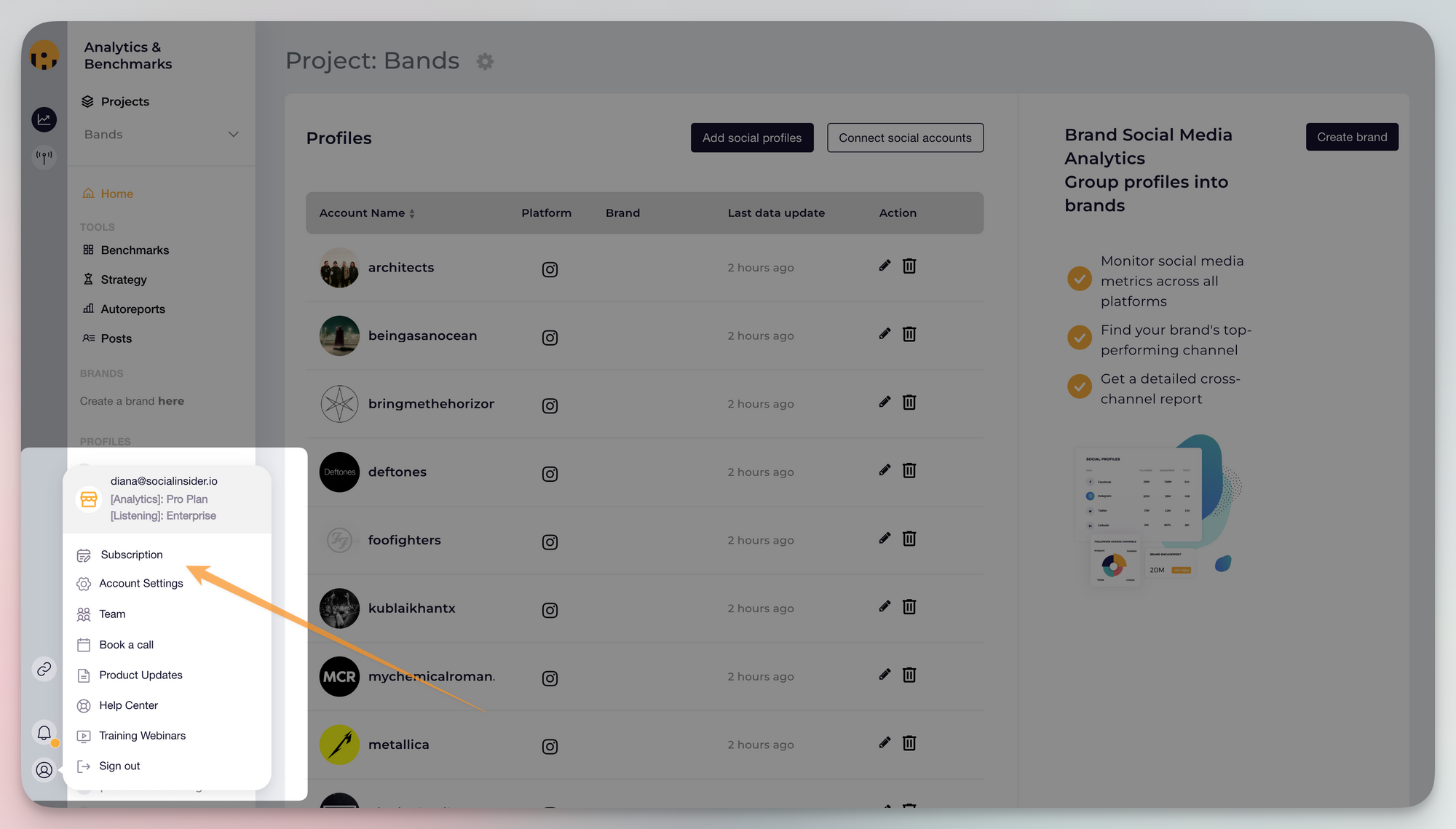1456x829 pixels.
Task: Click metallica profile avatar
Action: pos(339,745)
